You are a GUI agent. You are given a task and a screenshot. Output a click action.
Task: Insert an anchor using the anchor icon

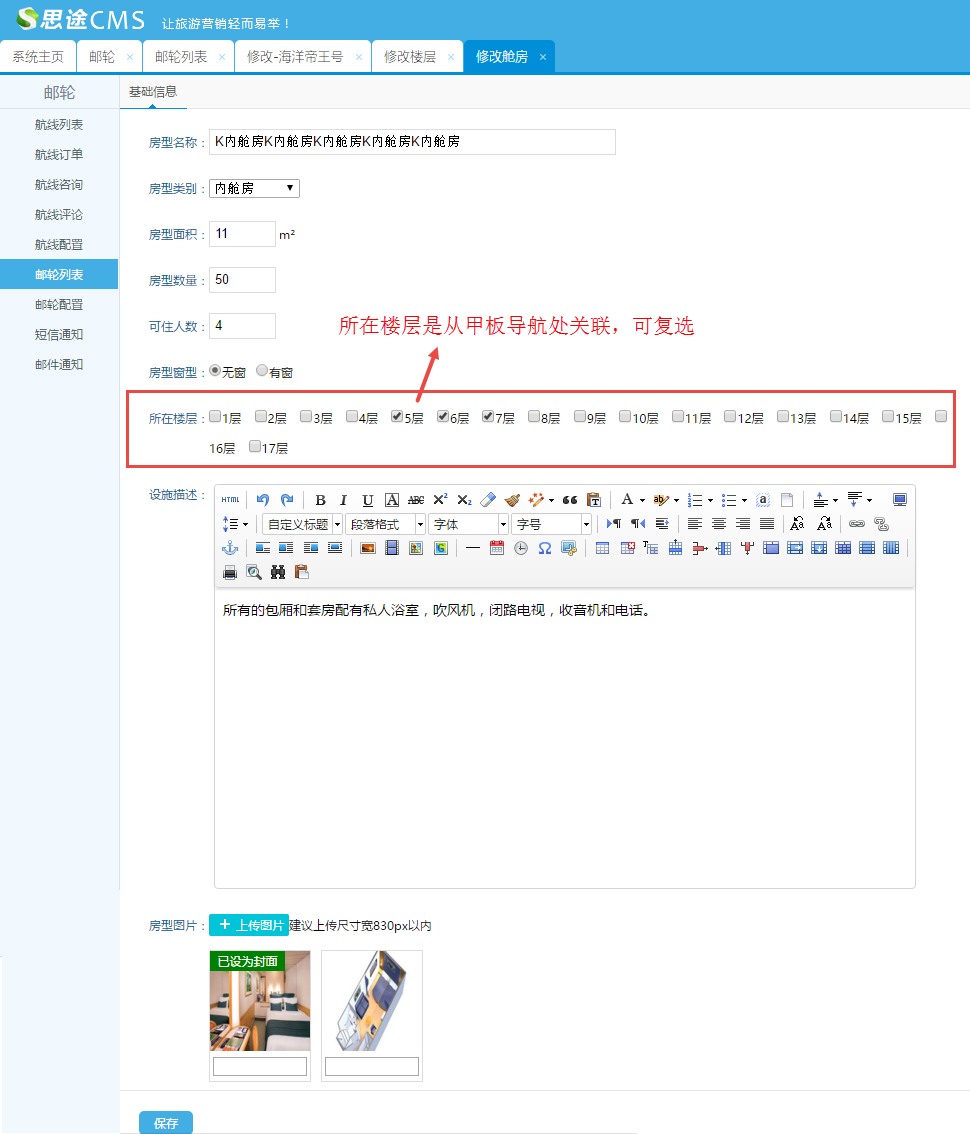click(x=230, y=548)
